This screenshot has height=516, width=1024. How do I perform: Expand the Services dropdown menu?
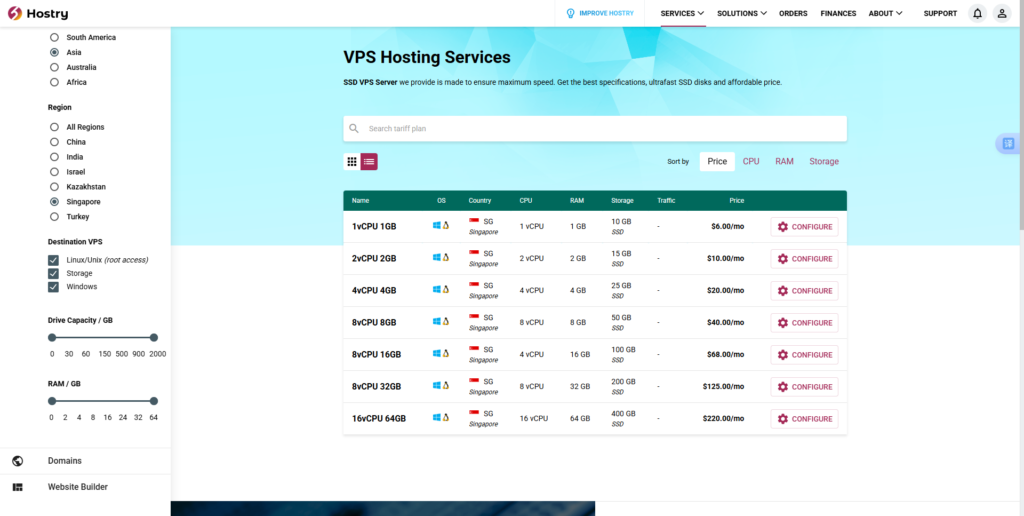tap(682, 13)
